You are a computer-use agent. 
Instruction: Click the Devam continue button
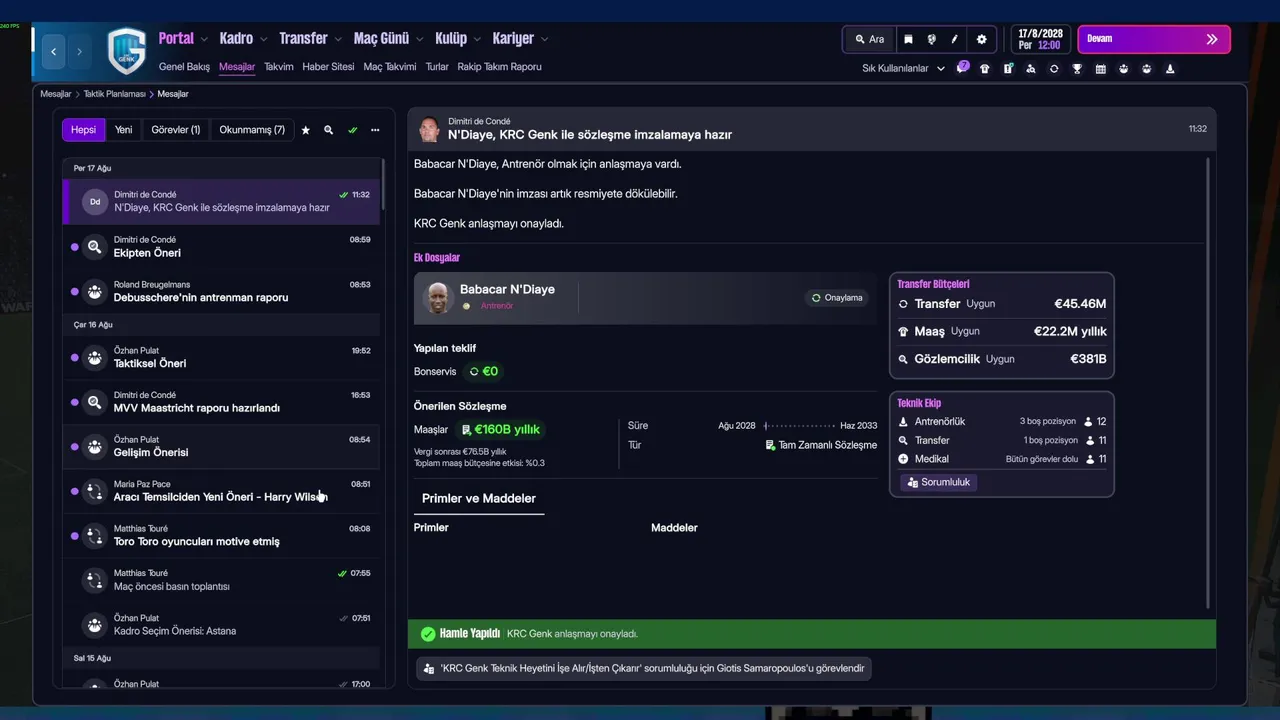[x=1154, y=39]
